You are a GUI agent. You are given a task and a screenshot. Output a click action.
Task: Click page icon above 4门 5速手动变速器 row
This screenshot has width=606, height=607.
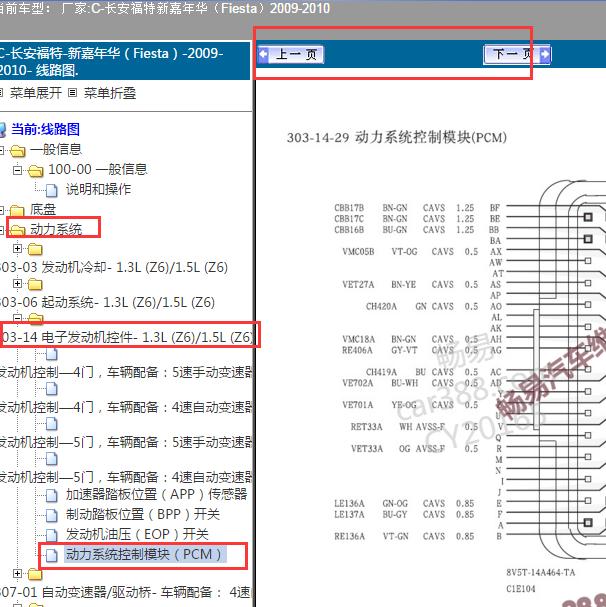pyautogui.click(x=52, y=354)
